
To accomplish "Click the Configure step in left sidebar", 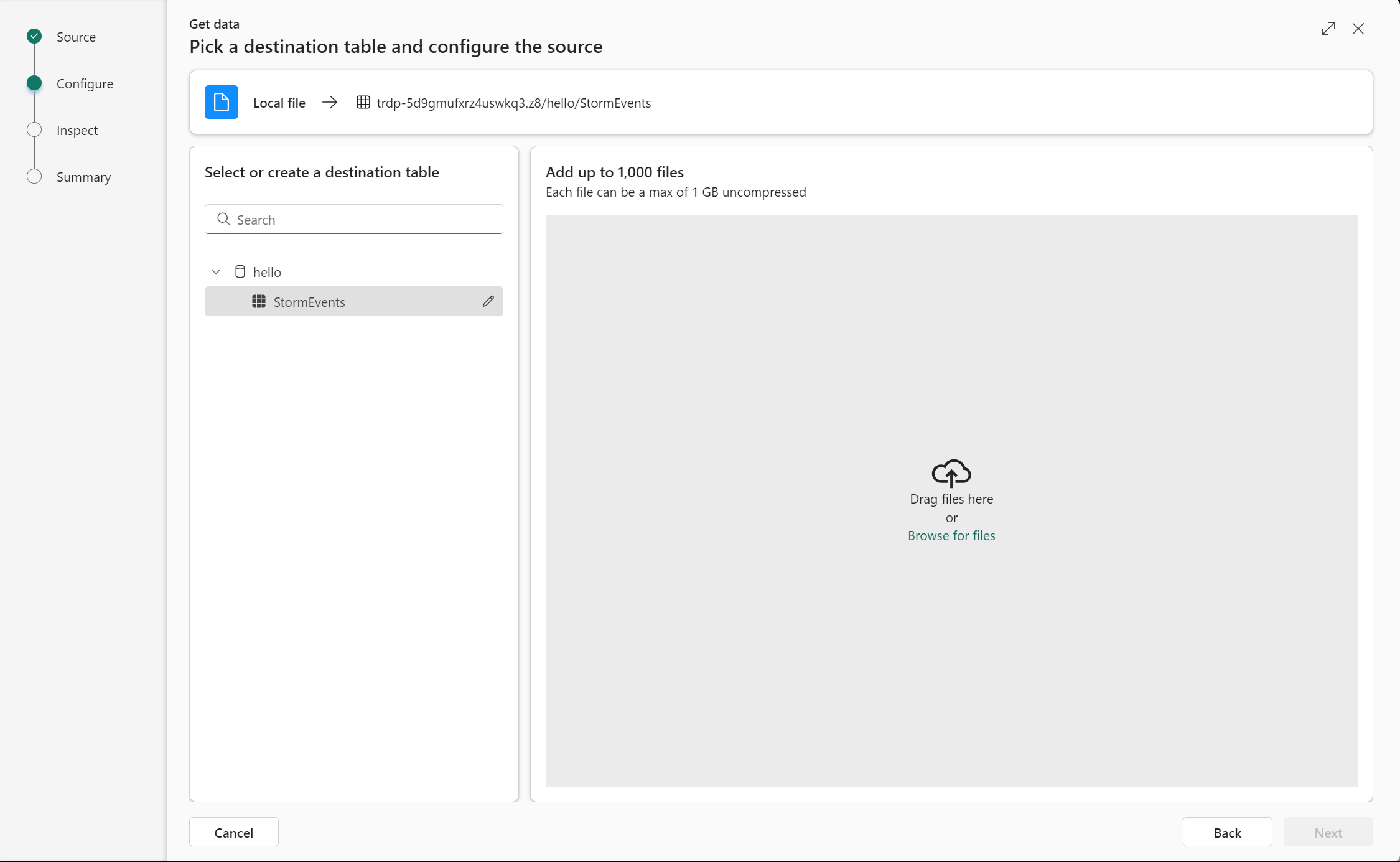I will (x=85, y=83).
